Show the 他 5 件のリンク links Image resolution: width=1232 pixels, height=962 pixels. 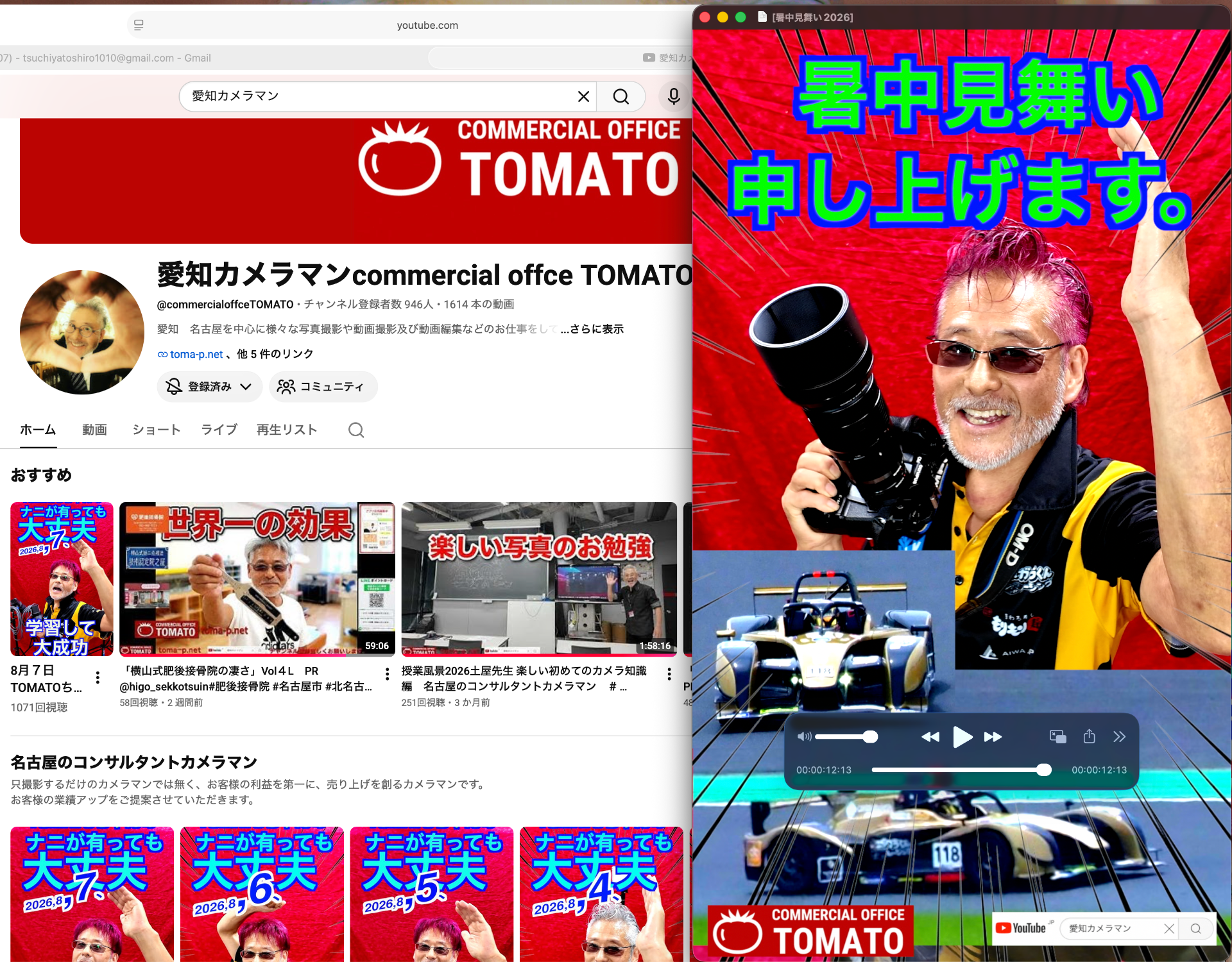(x=275, y=354)
